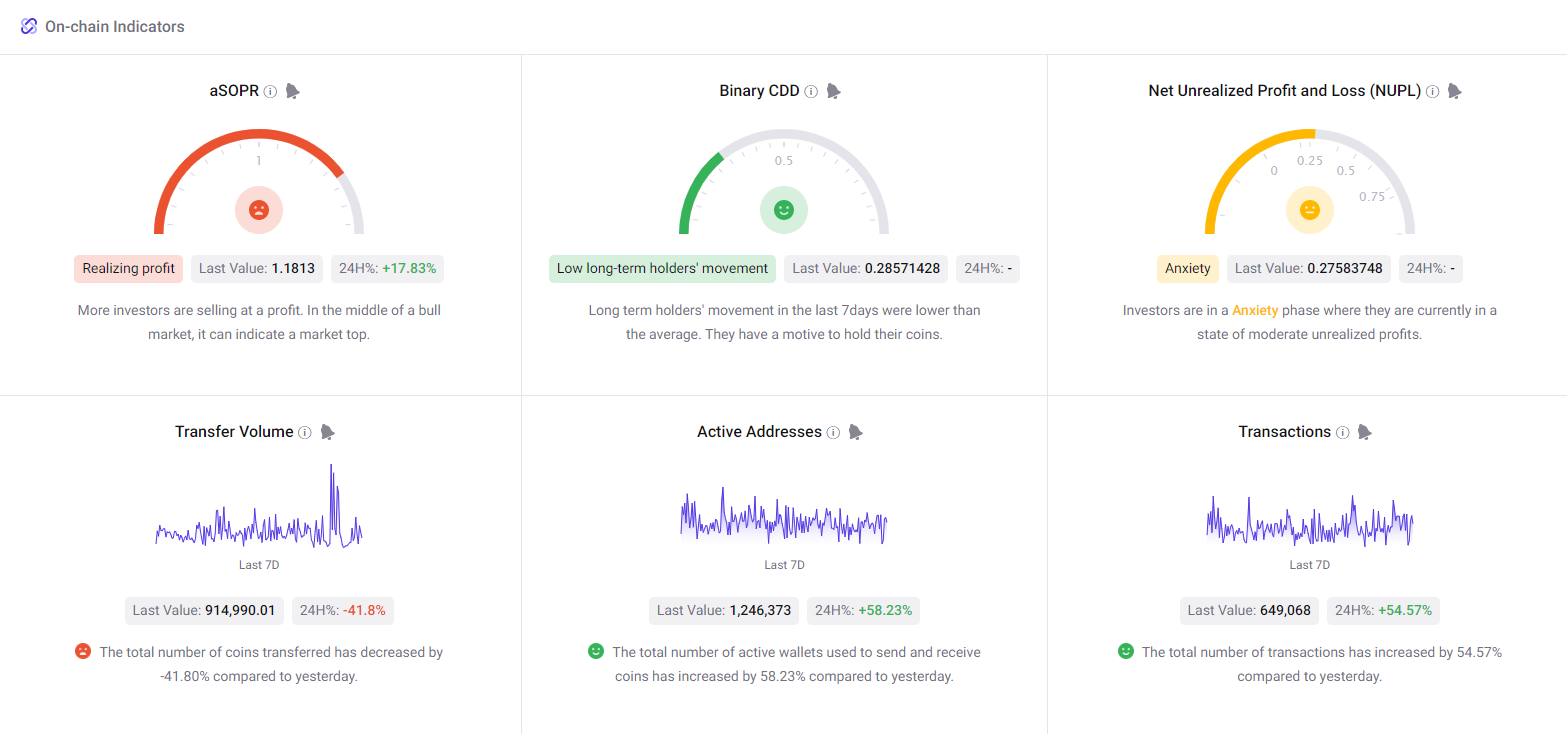Click the Transactions alert bell icon
1567x734 pixels.
(x=1364, y=432)
